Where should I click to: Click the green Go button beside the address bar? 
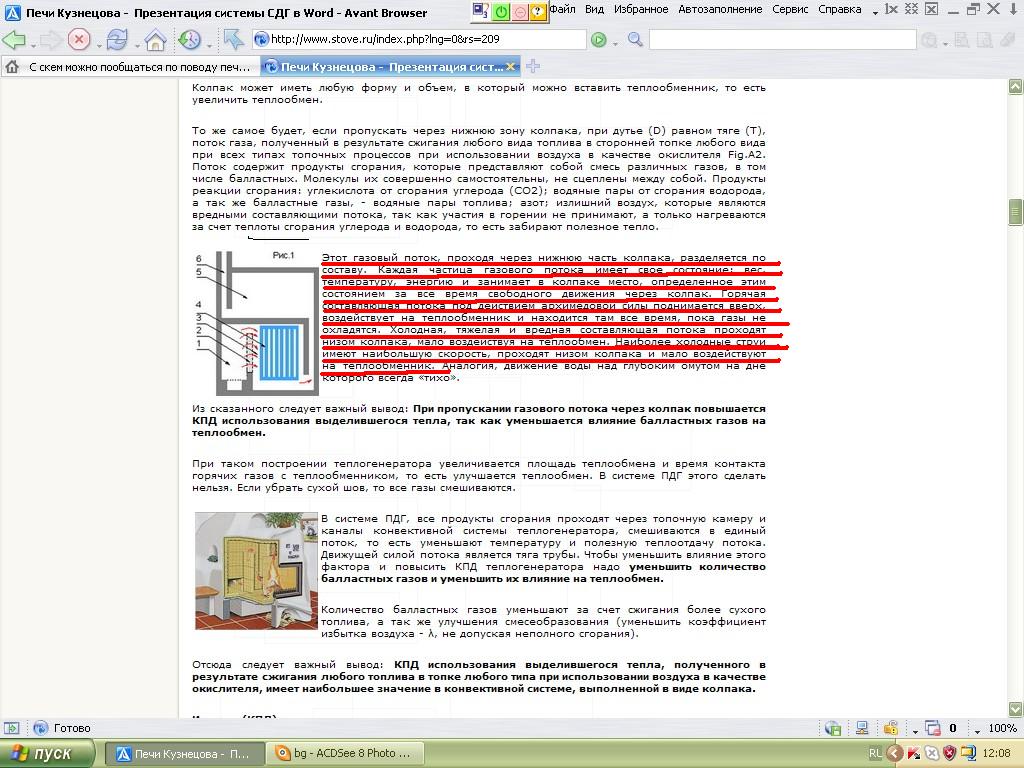click(x=598, y=40)
